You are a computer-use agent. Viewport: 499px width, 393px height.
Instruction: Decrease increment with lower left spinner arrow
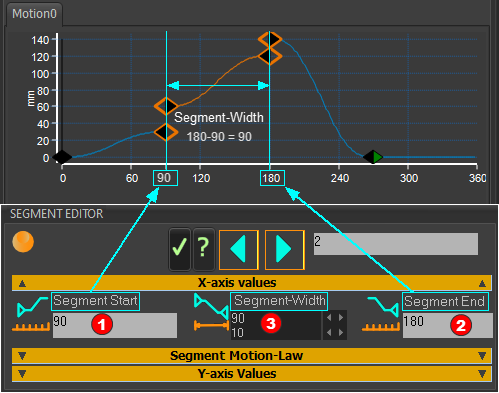click(329, 332)
